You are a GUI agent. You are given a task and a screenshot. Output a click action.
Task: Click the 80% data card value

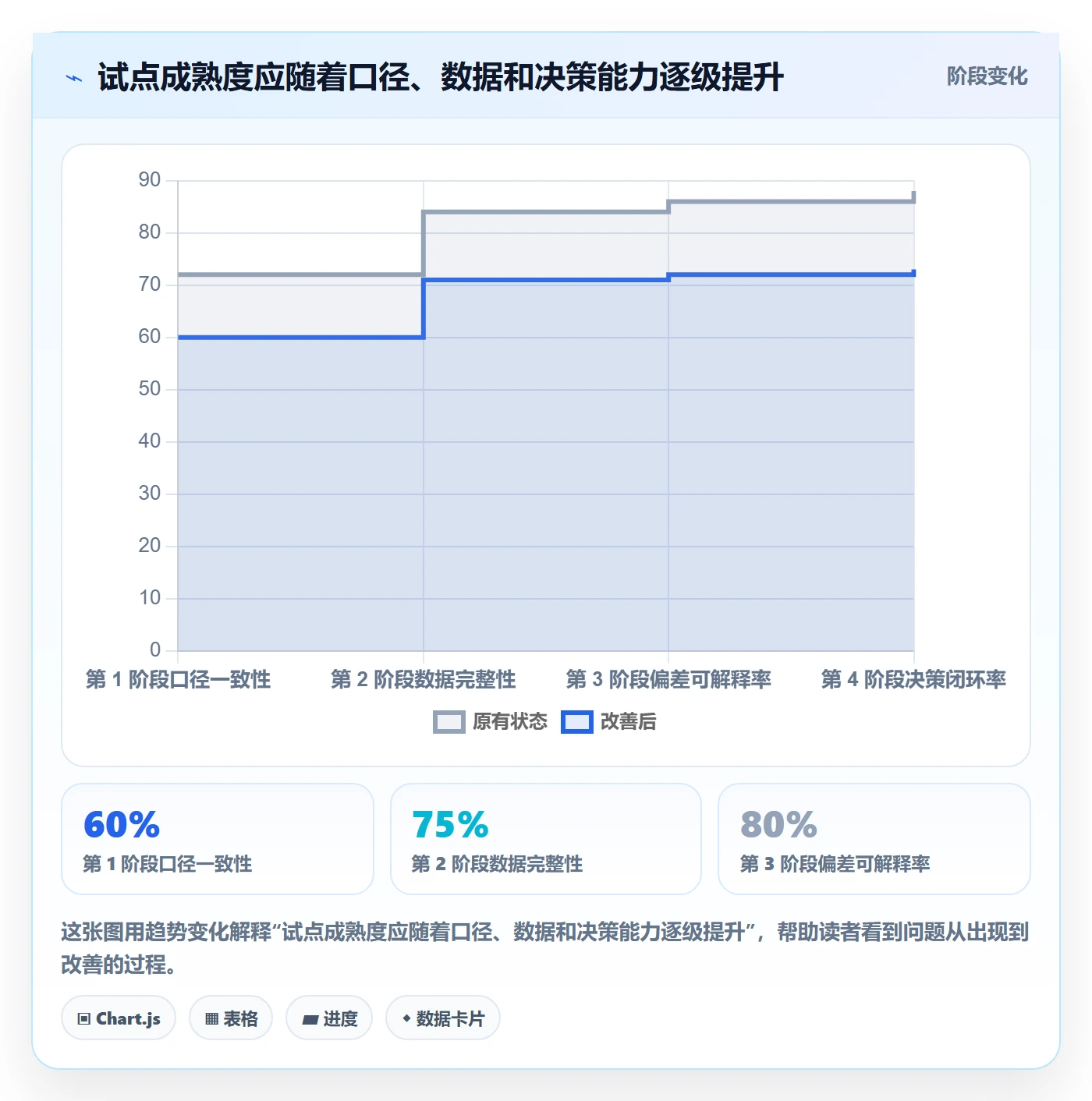778,824
